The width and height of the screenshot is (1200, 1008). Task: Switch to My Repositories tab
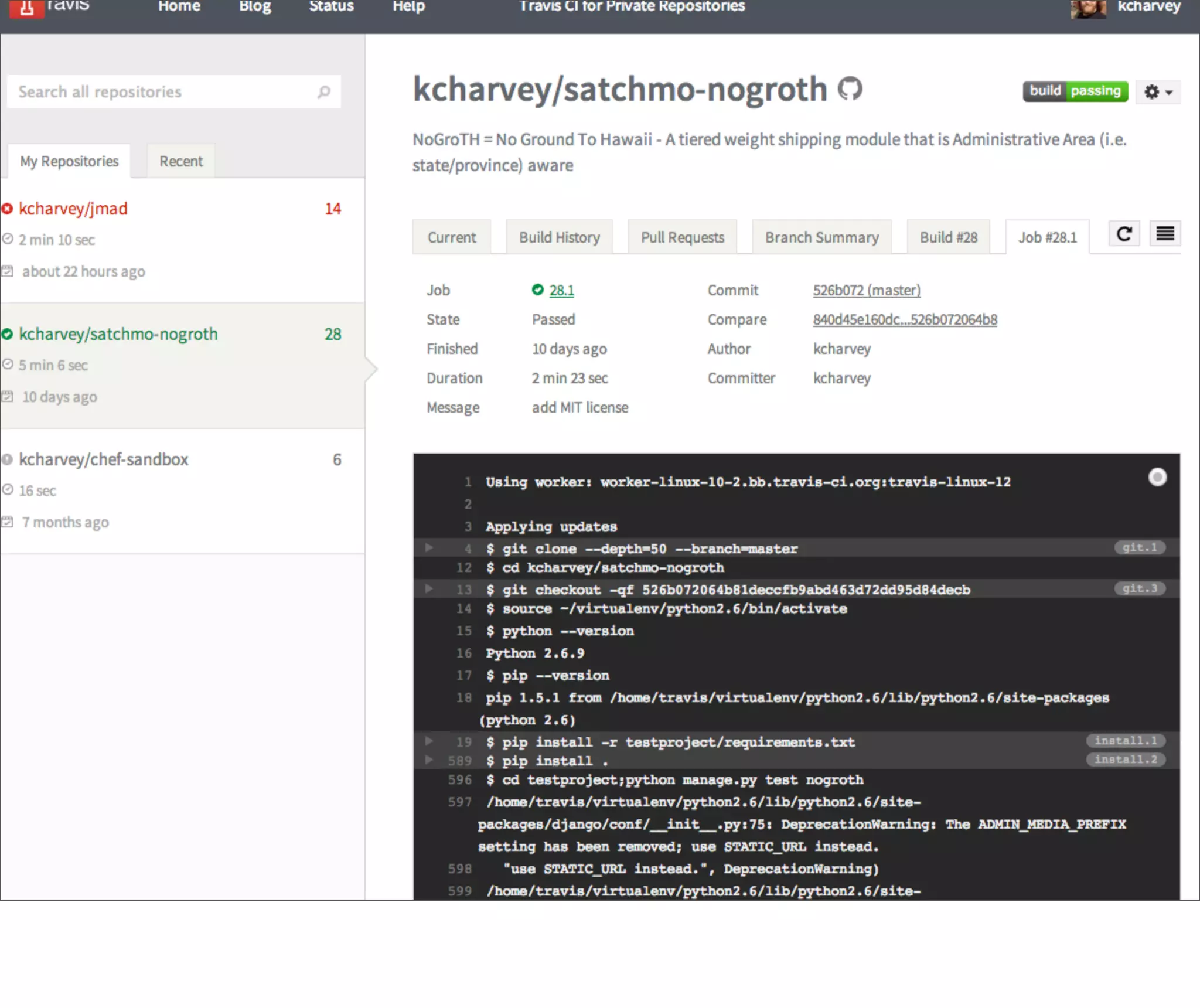pos(69,161)
